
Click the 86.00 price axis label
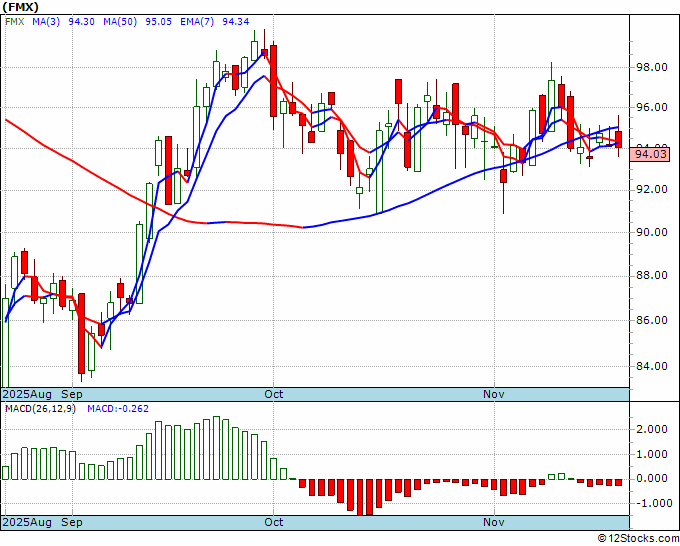[x=651, y=320]
